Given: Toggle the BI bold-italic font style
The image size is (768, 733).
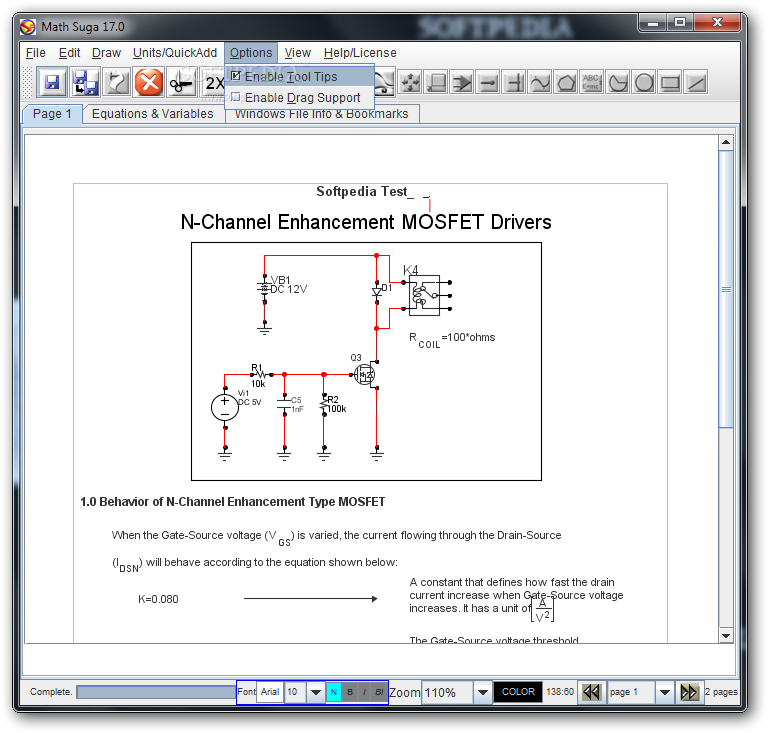Looking at the screenshot, I should 379,692.
